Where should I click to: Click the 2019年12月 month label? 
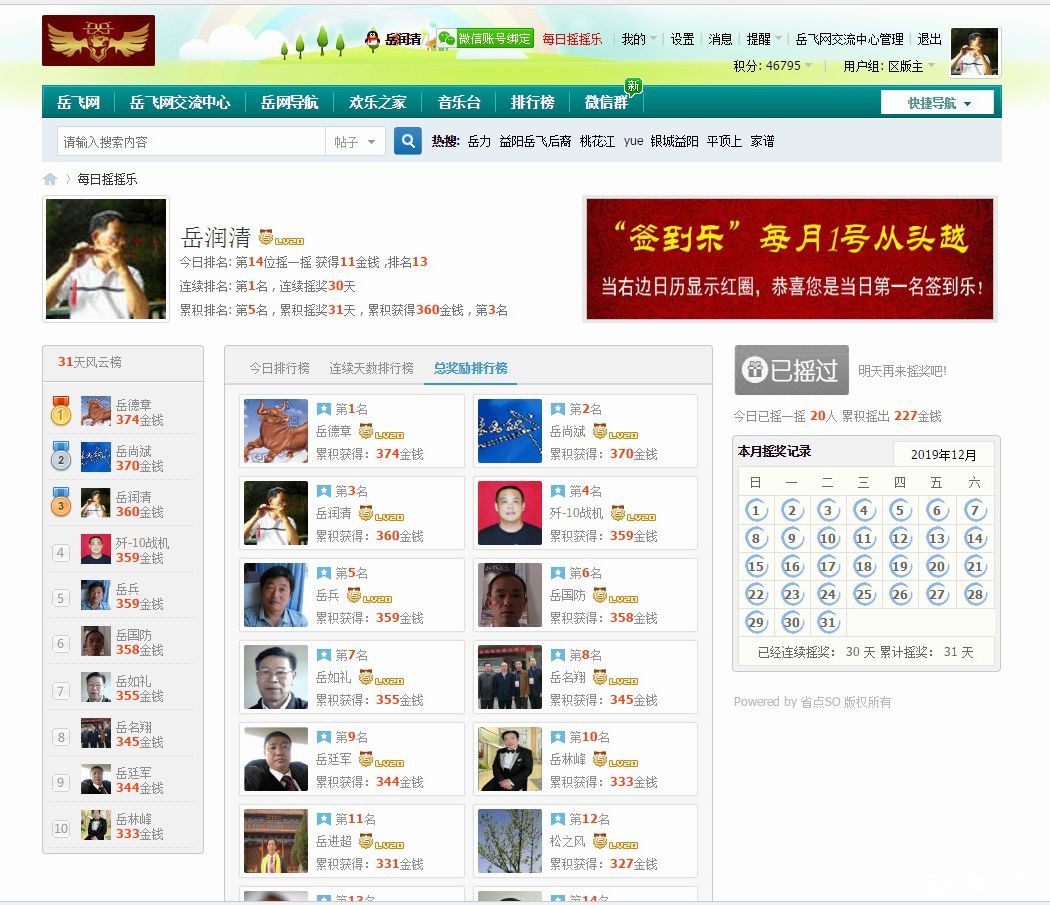pyautogui.click(x=944, y=454)
